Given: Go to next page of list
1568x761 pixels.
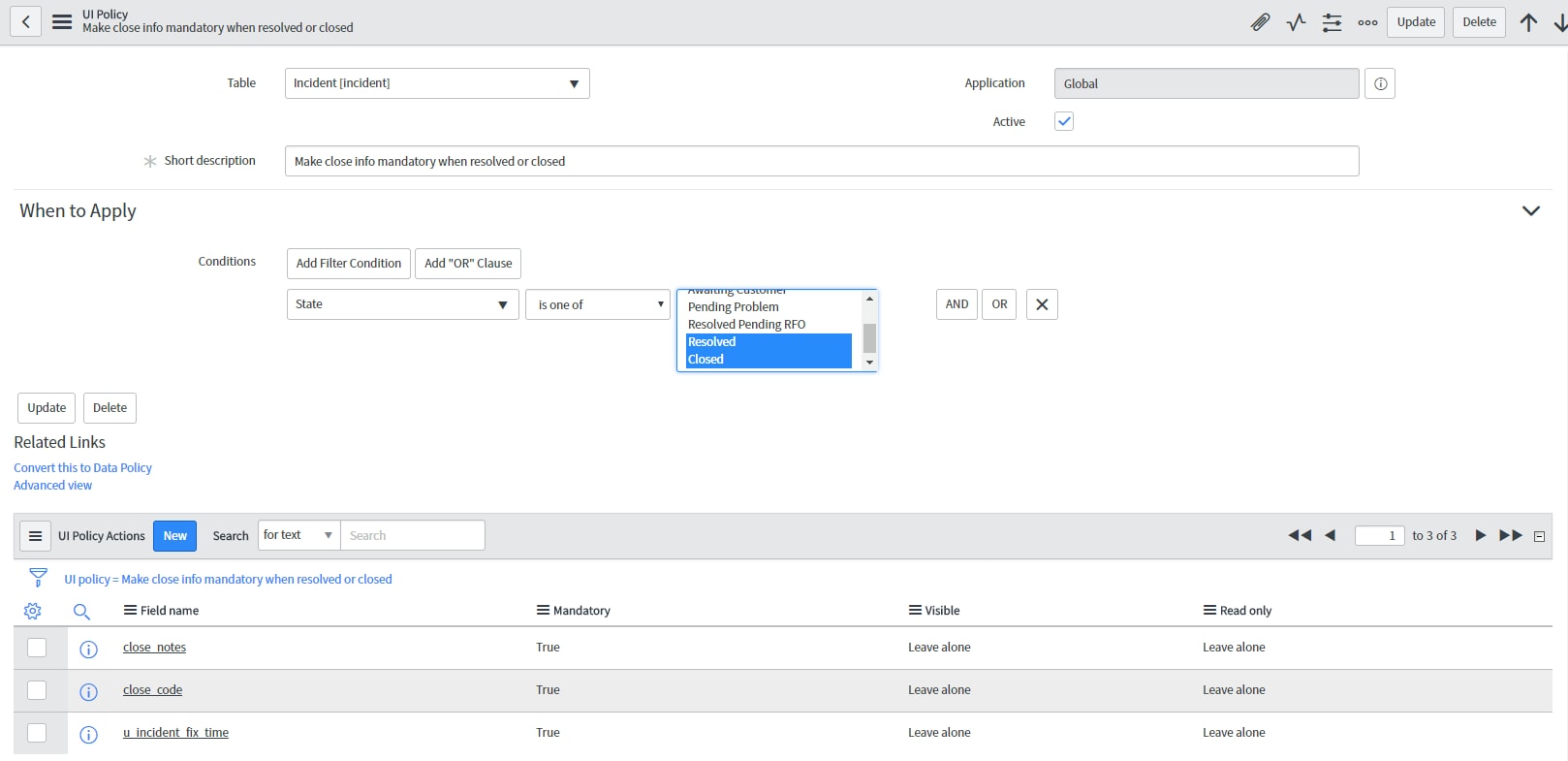Looking at the screenshot, I should tap(1480, 535).
